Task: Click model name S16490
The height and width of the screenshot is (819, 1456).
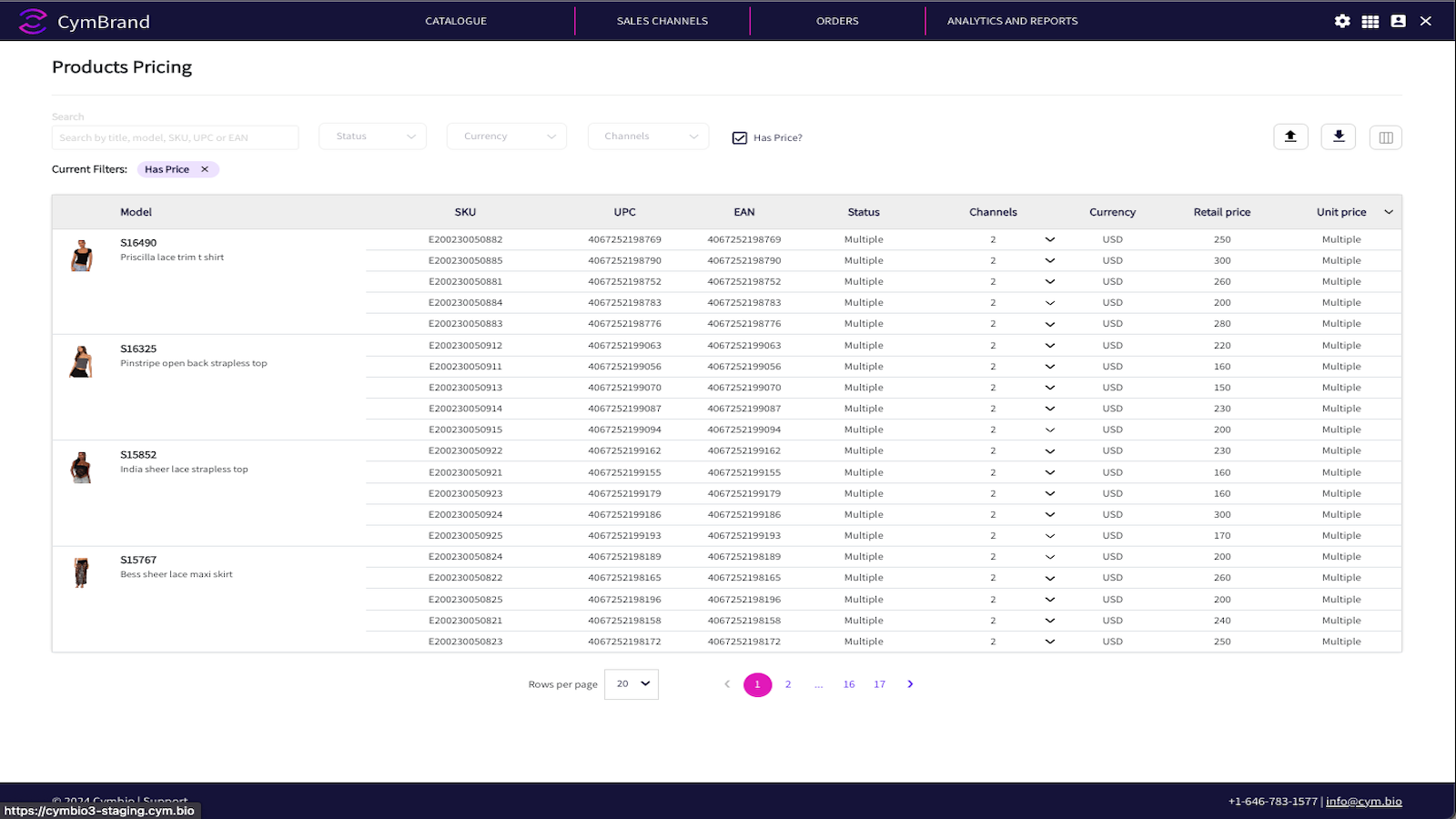Action: (138, 243)
